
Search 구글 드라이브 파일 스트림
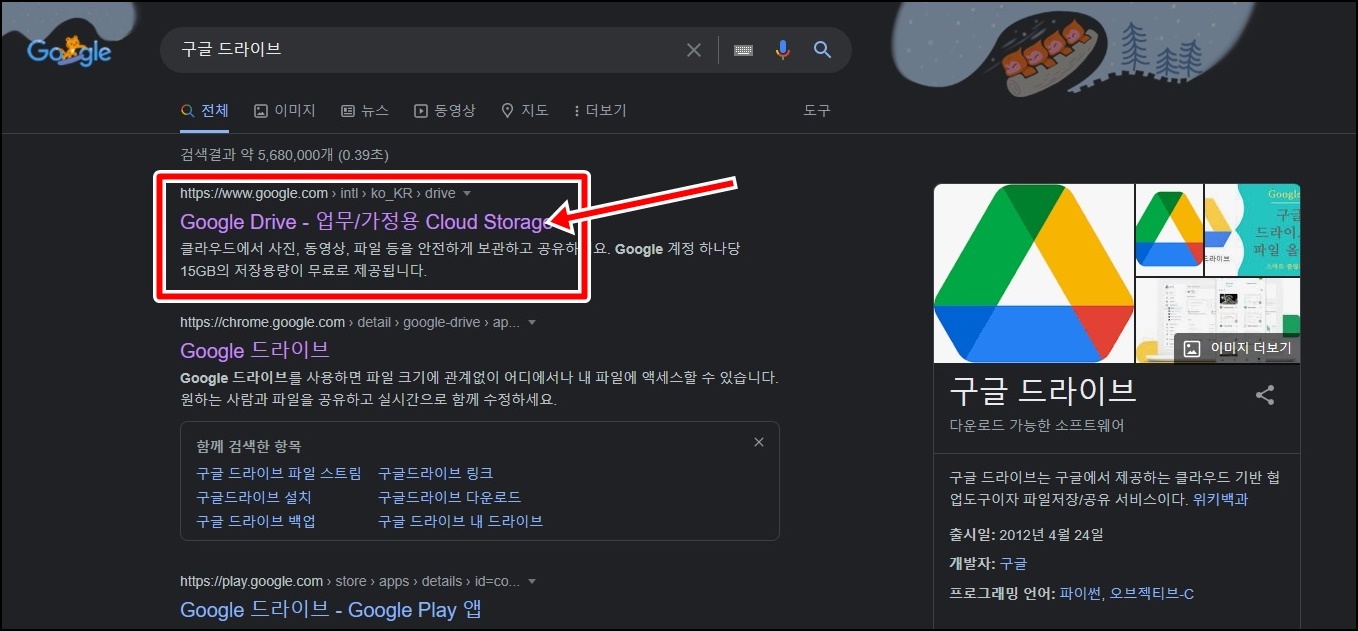279,473
